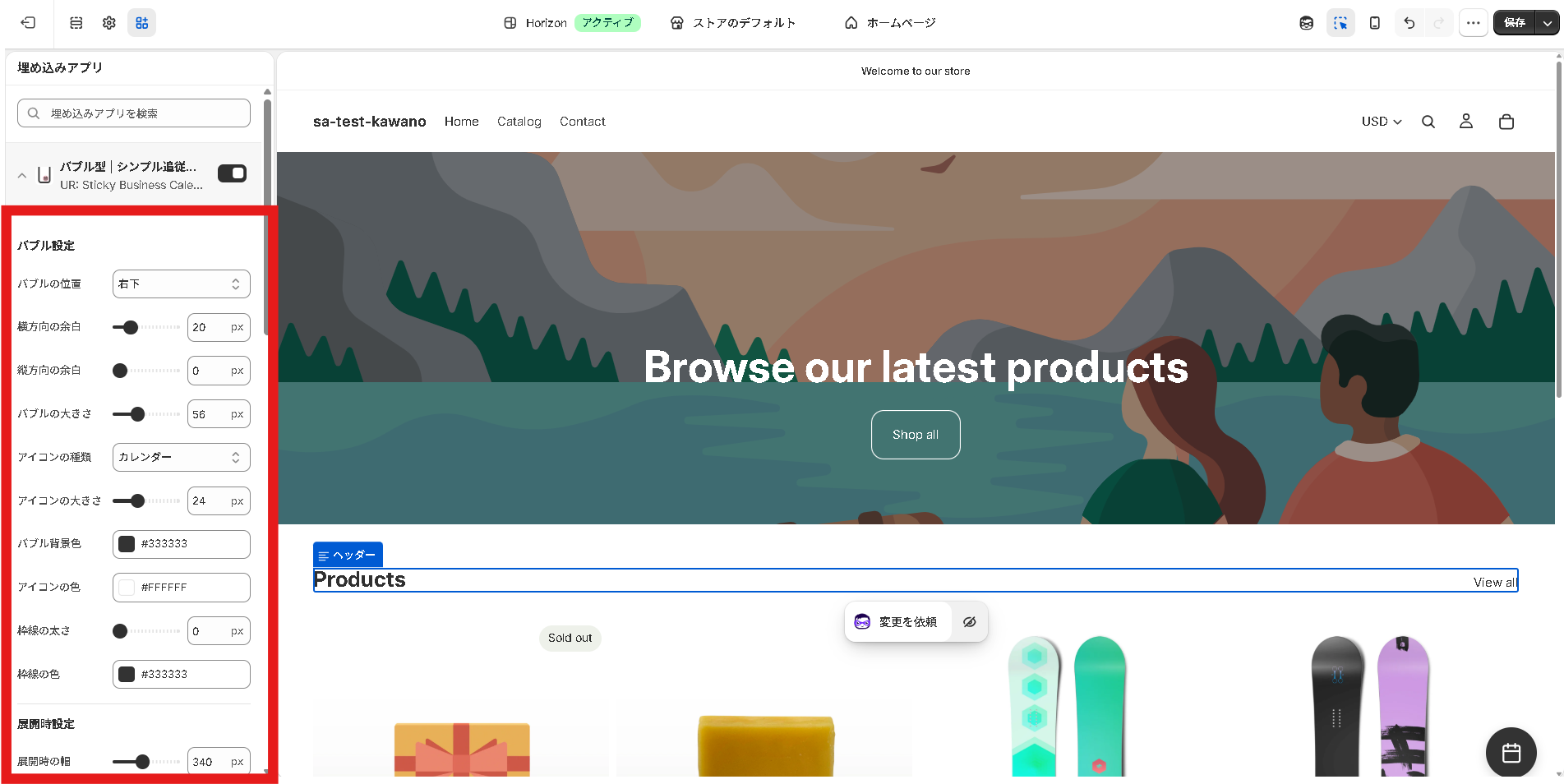Open theme settings gear icon
Viewport: 1564px width, 784px height.
pyautogui.click(x=109, y=23)
